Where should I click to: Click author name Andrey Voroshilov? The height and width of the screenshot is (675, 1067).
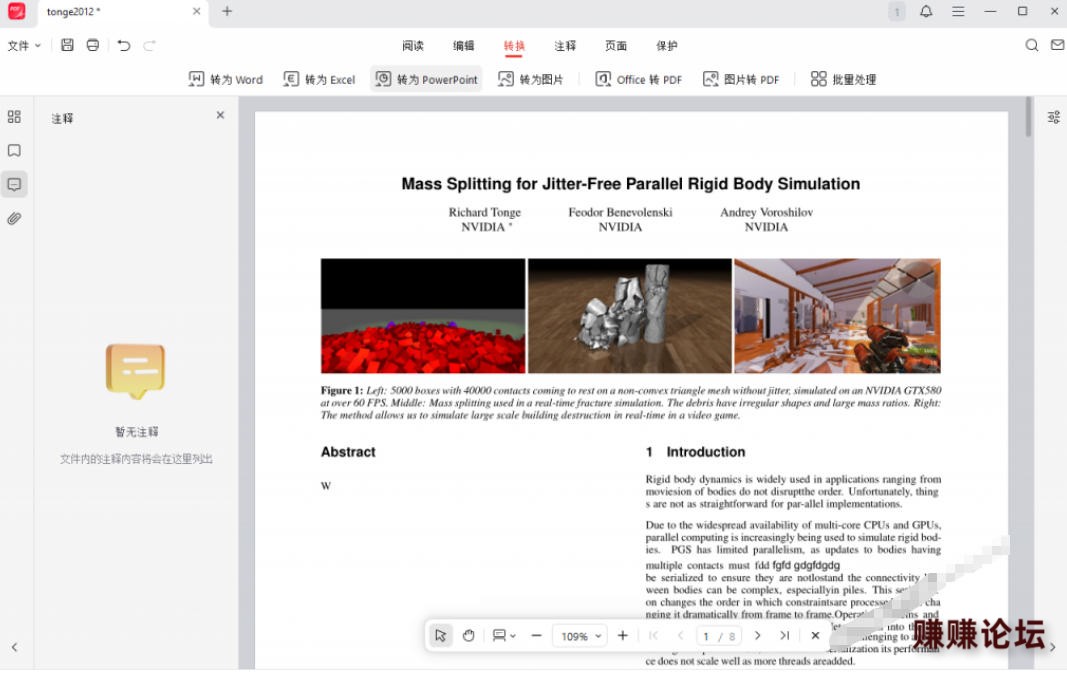pyautogui.click(x=766, y=212)
